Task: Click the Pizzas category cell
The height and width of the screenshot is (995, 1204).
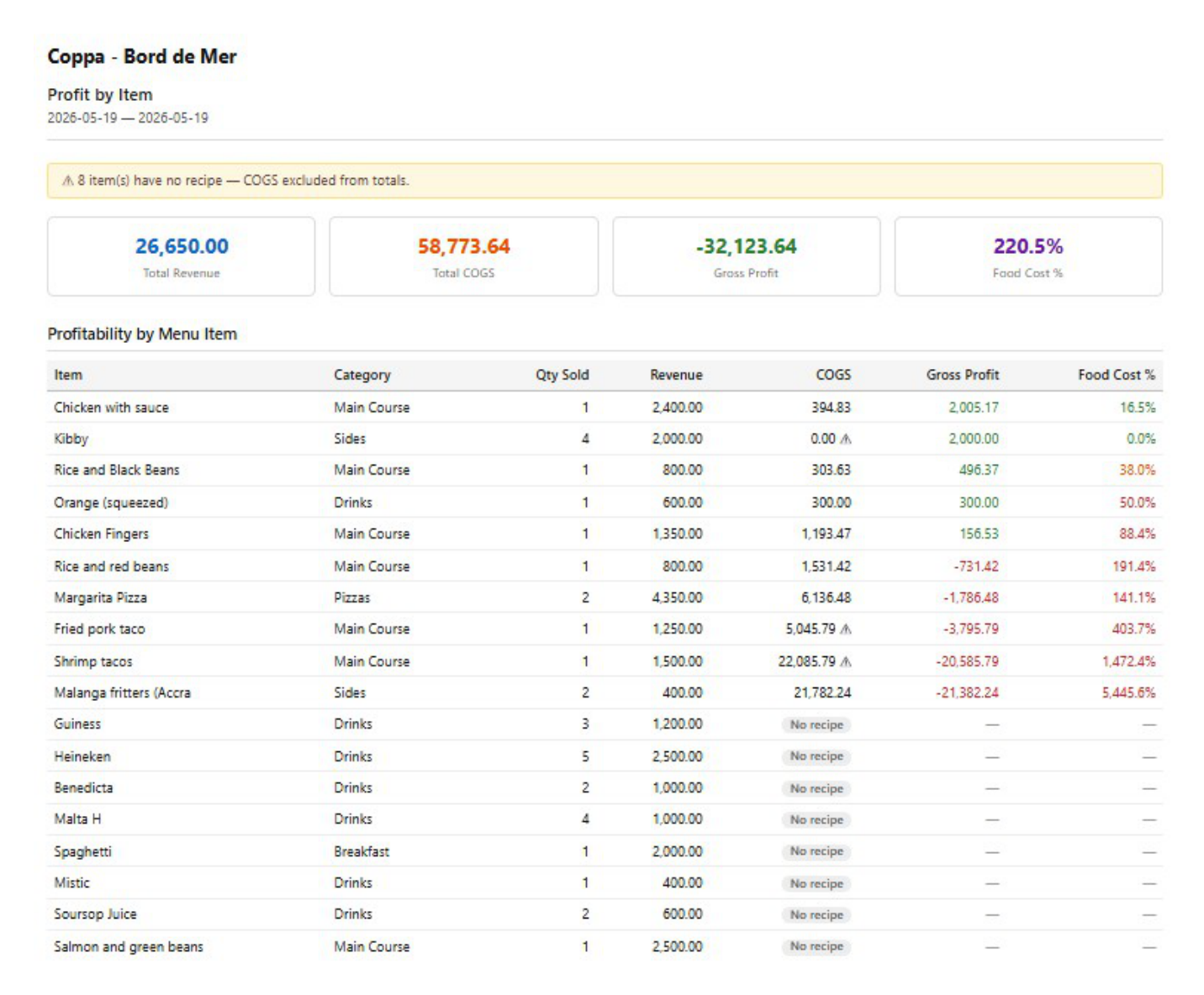Action: tap(351, 598)
